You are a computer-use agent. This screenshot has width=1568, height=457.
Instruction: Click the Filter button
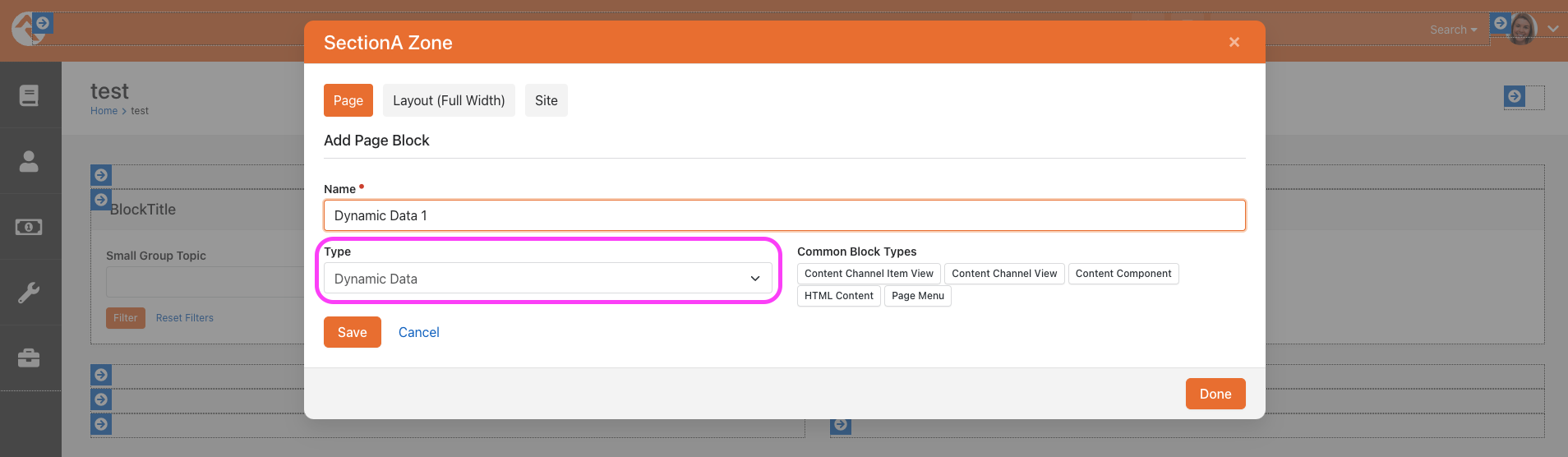pos(126,318)
